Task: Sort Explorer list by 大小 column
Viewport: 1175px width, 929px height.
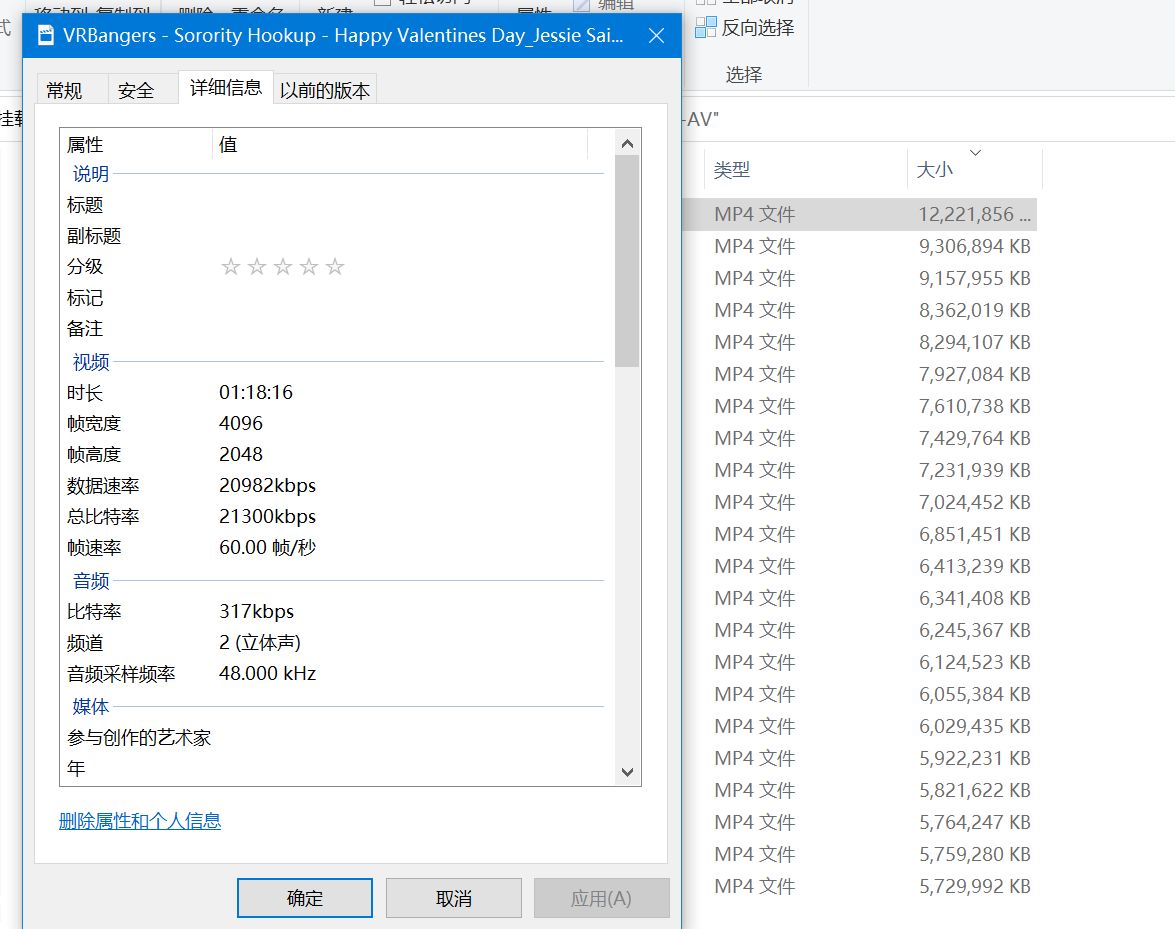Action: tap(974, 170)
